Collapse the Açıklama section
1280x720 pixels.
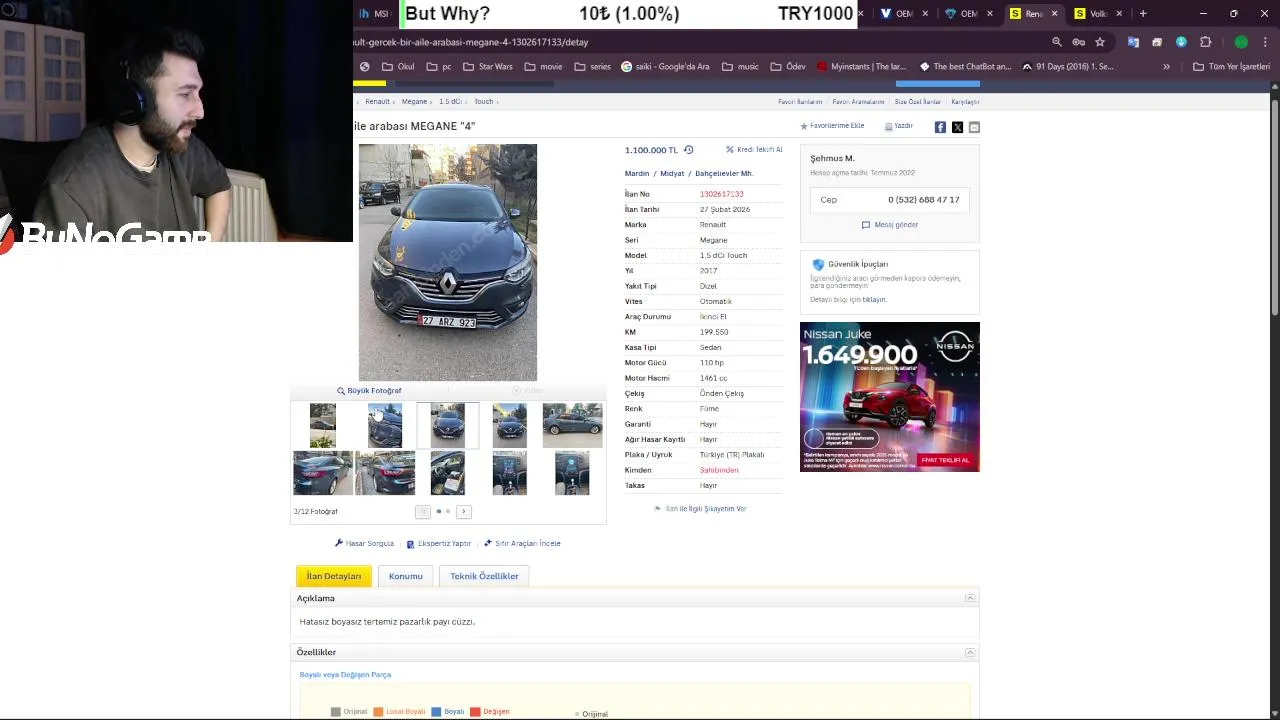click(x=969, y=598)
